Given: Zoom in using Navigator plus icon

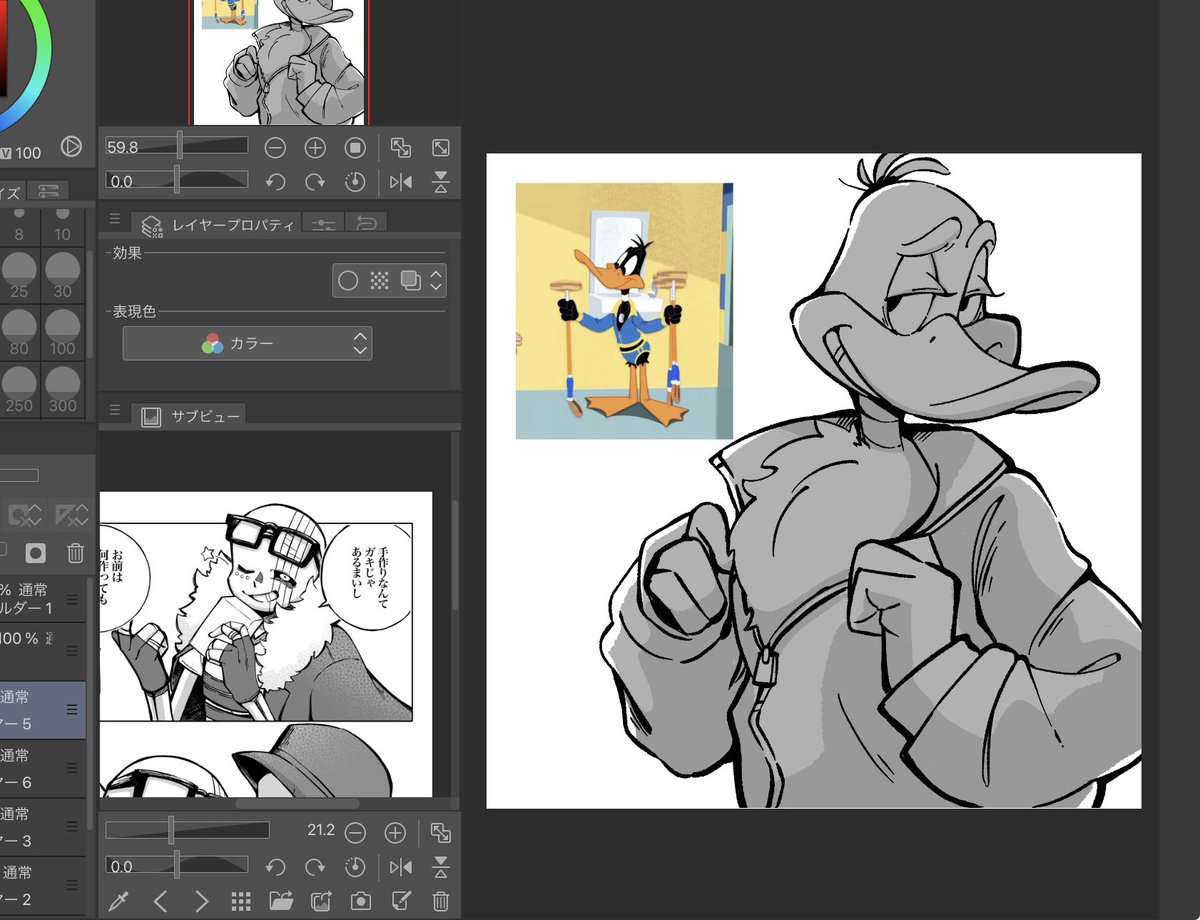Looking at the screenshot, I should [315, 148].
